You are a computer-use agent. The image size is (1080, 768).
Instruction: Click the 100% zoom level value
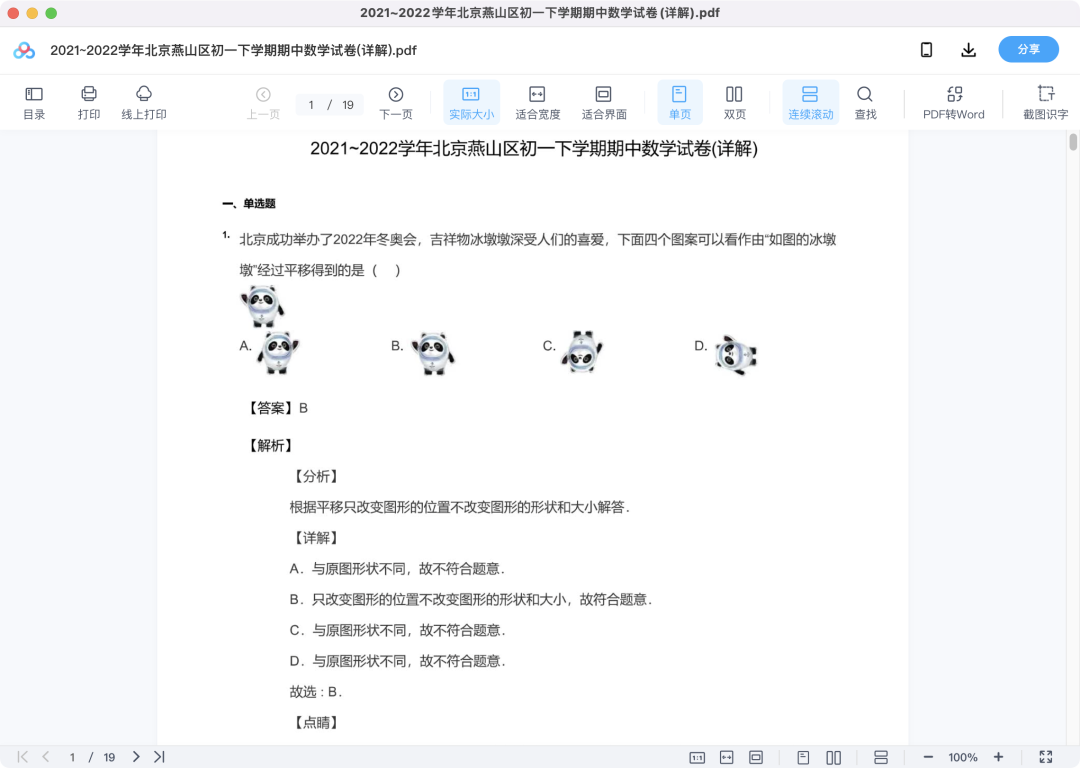962,758
